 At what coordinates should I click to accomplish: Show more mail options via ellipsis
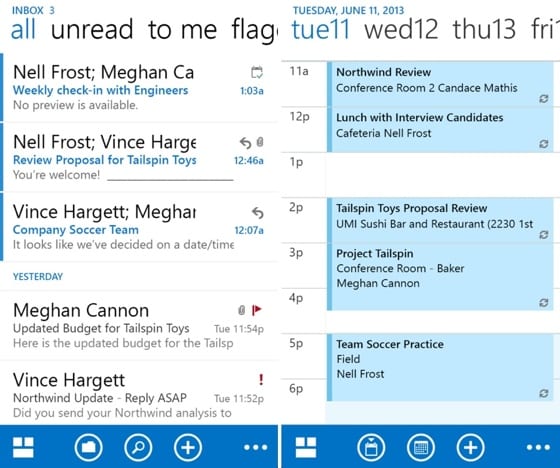[x=256, y=447]
